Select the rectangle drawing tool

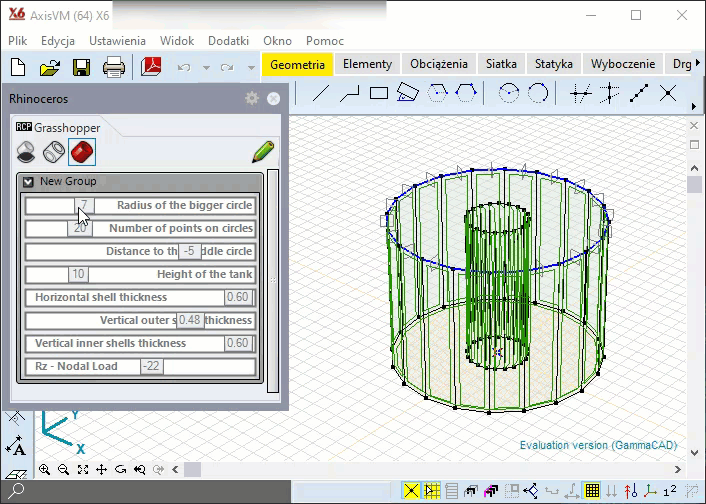click(x=378, y=94)
